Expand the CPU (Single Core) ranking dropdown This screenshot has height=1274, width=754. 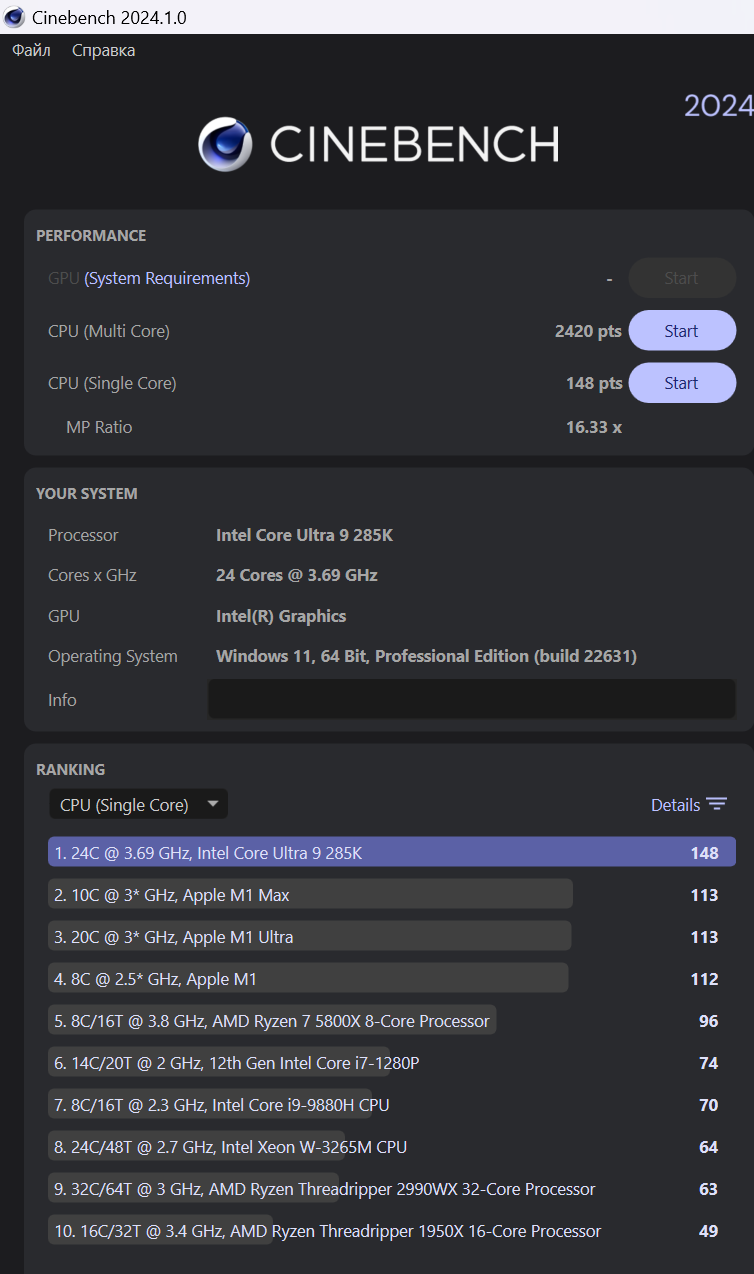pyautogui.click(x=138, y=805)
